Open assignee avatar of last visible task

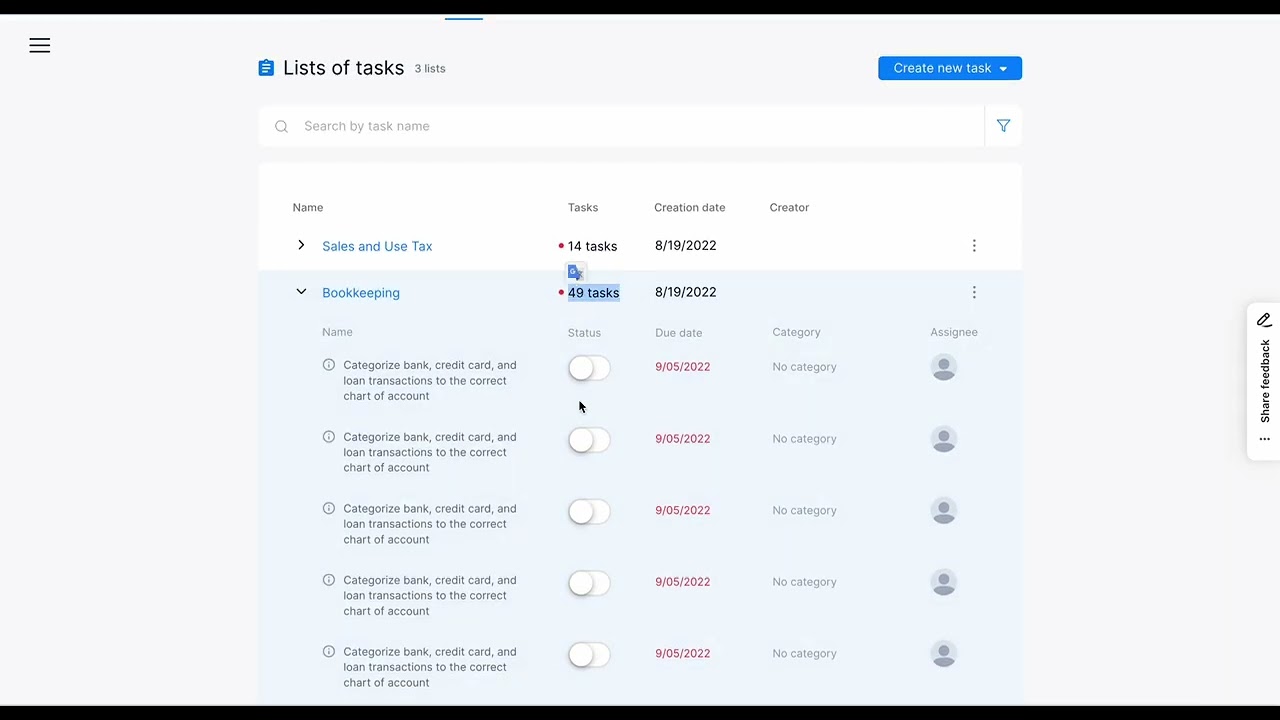tap(944, 654)
